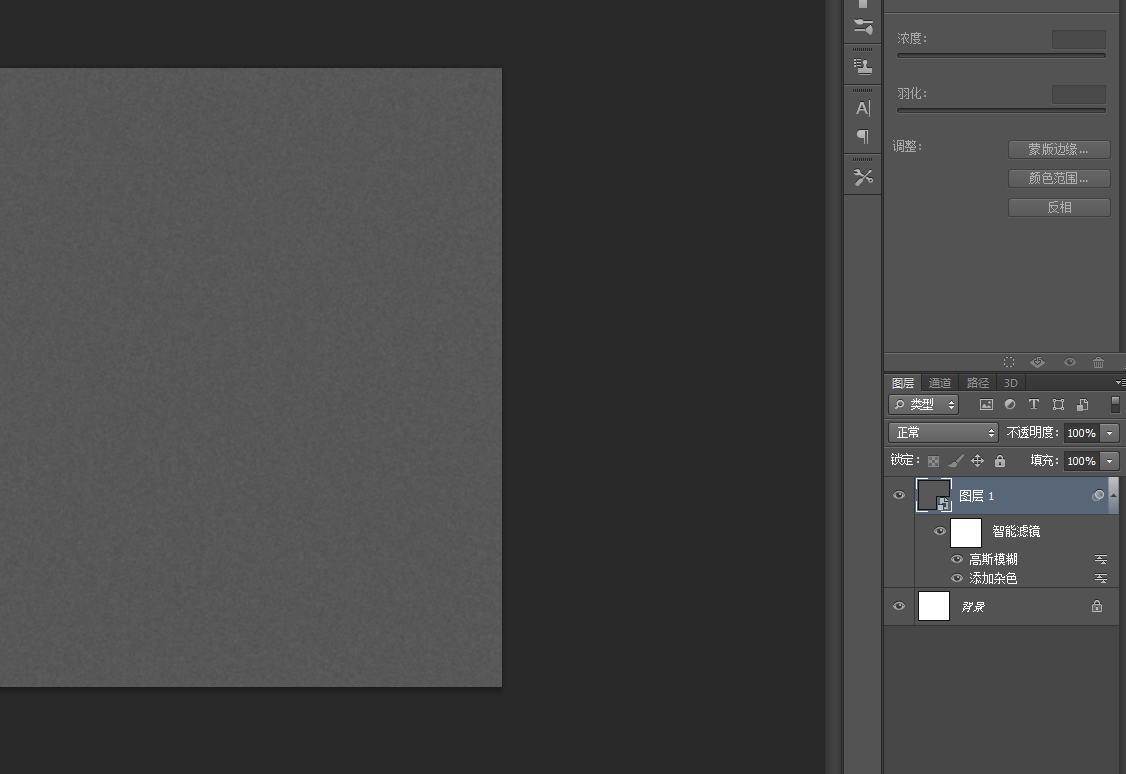
Task: Click smart filter indicator on 图层 1
Action: click(1098, 495)
